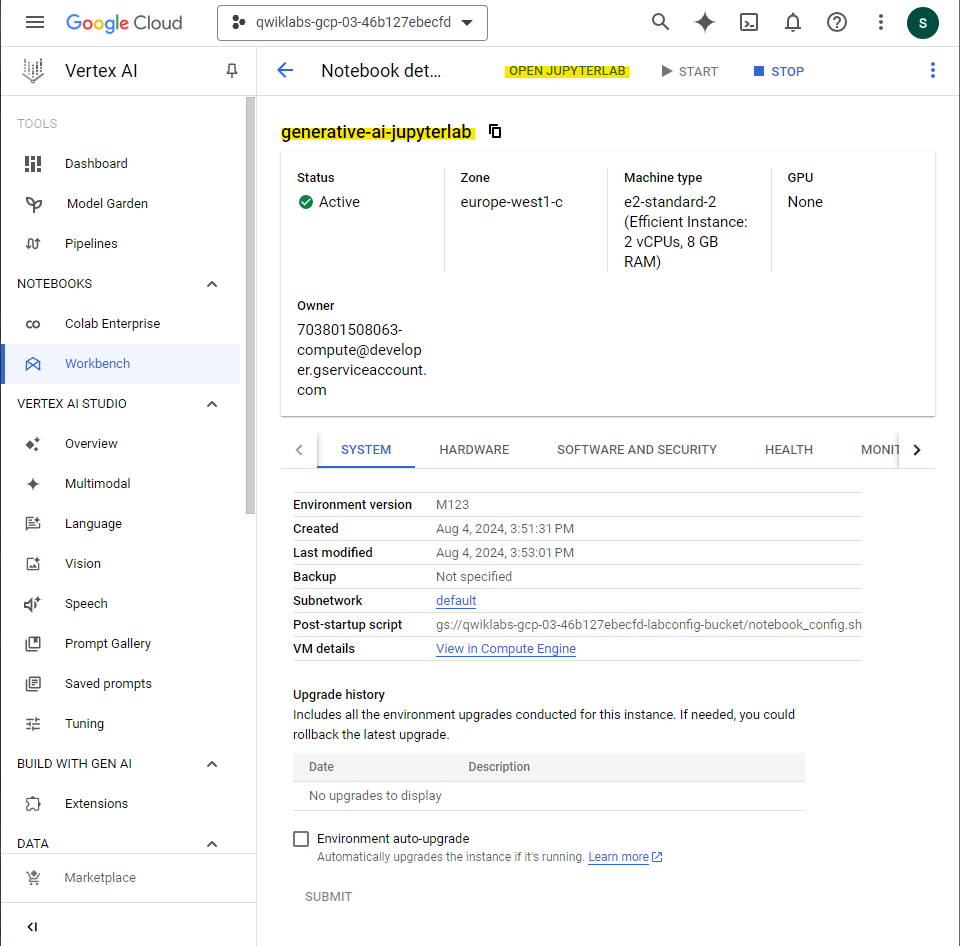Open the hamburger navigation menu

tap(35, 23)
